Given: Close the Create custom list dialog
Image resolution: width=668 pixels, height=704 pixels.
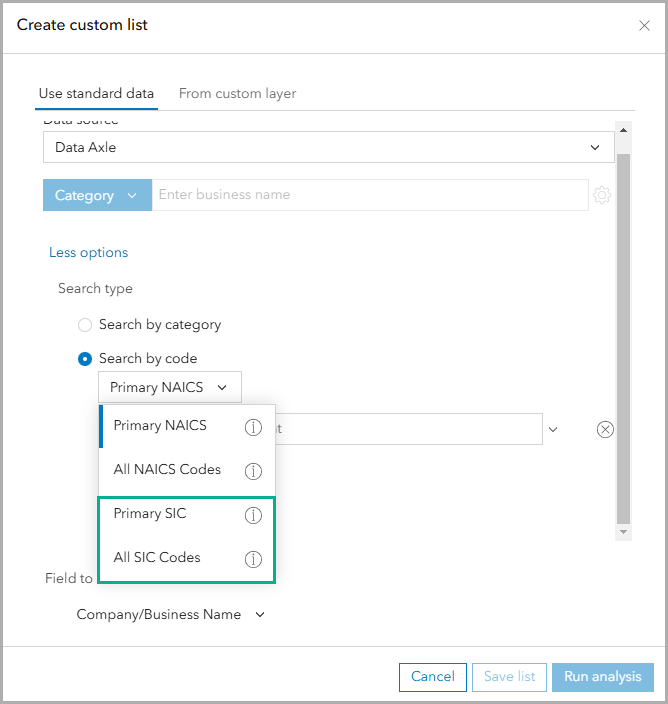Looking at the screenshot, I should 644,26.
